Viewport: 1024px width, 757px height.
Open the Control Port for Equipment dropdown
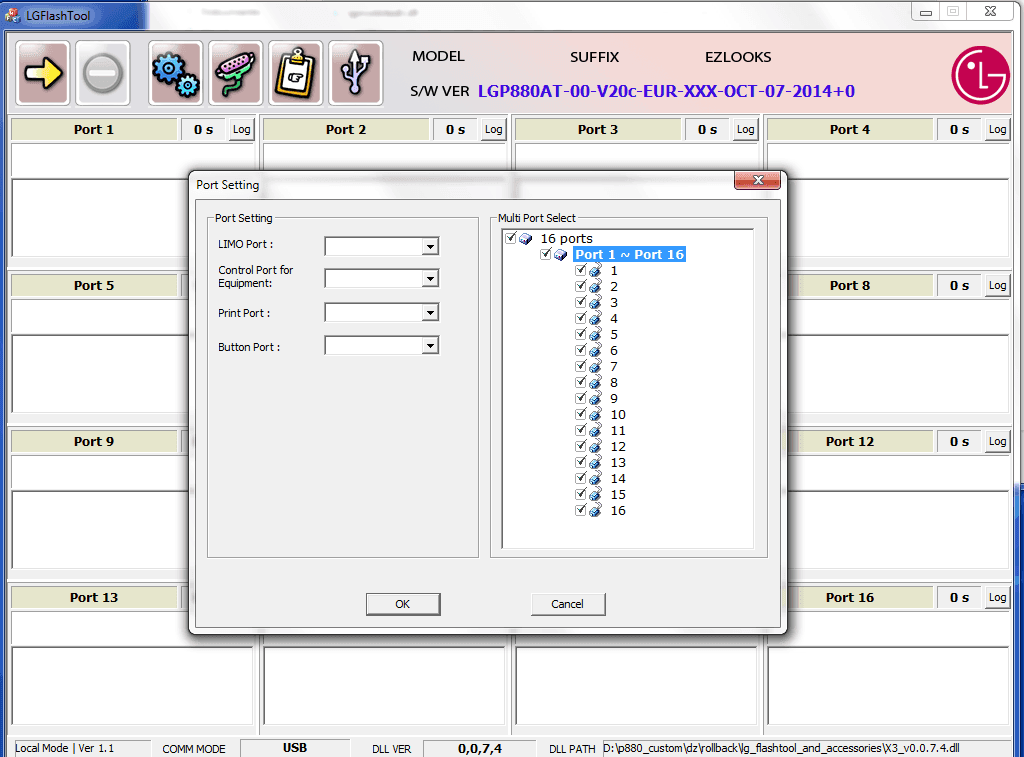[x=430, y=279]
